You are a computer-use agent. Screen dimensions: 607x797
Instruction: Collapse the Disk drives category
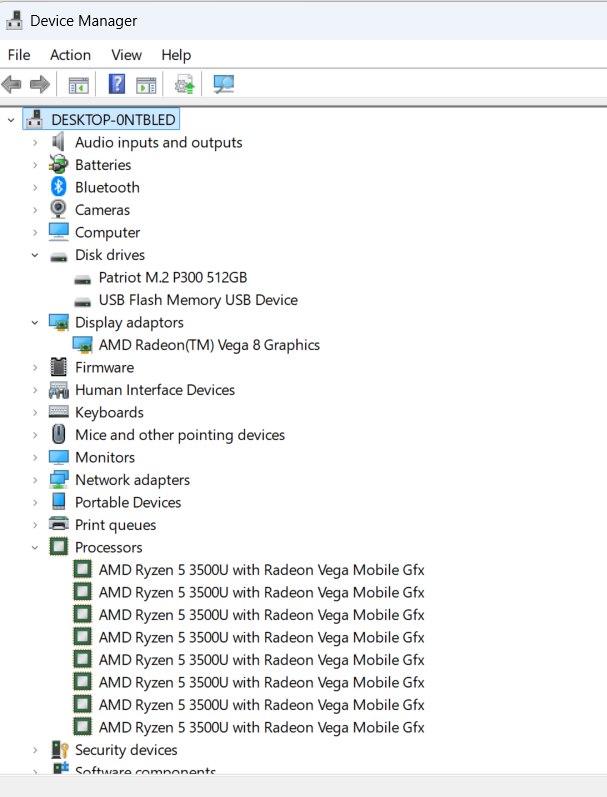[35, 255]
